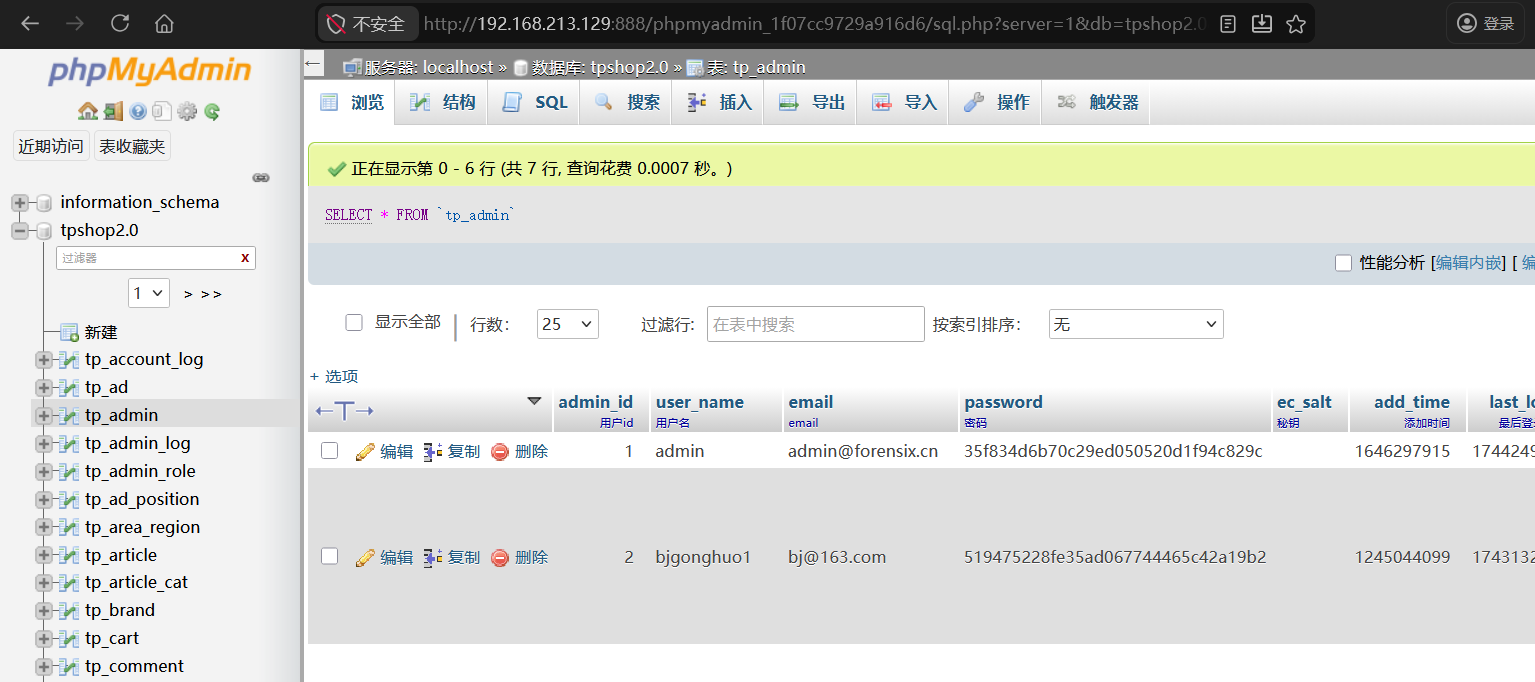Open the 按索引排序 sort dropdown
This screenshot has width=1535, height=682.
1136,323
